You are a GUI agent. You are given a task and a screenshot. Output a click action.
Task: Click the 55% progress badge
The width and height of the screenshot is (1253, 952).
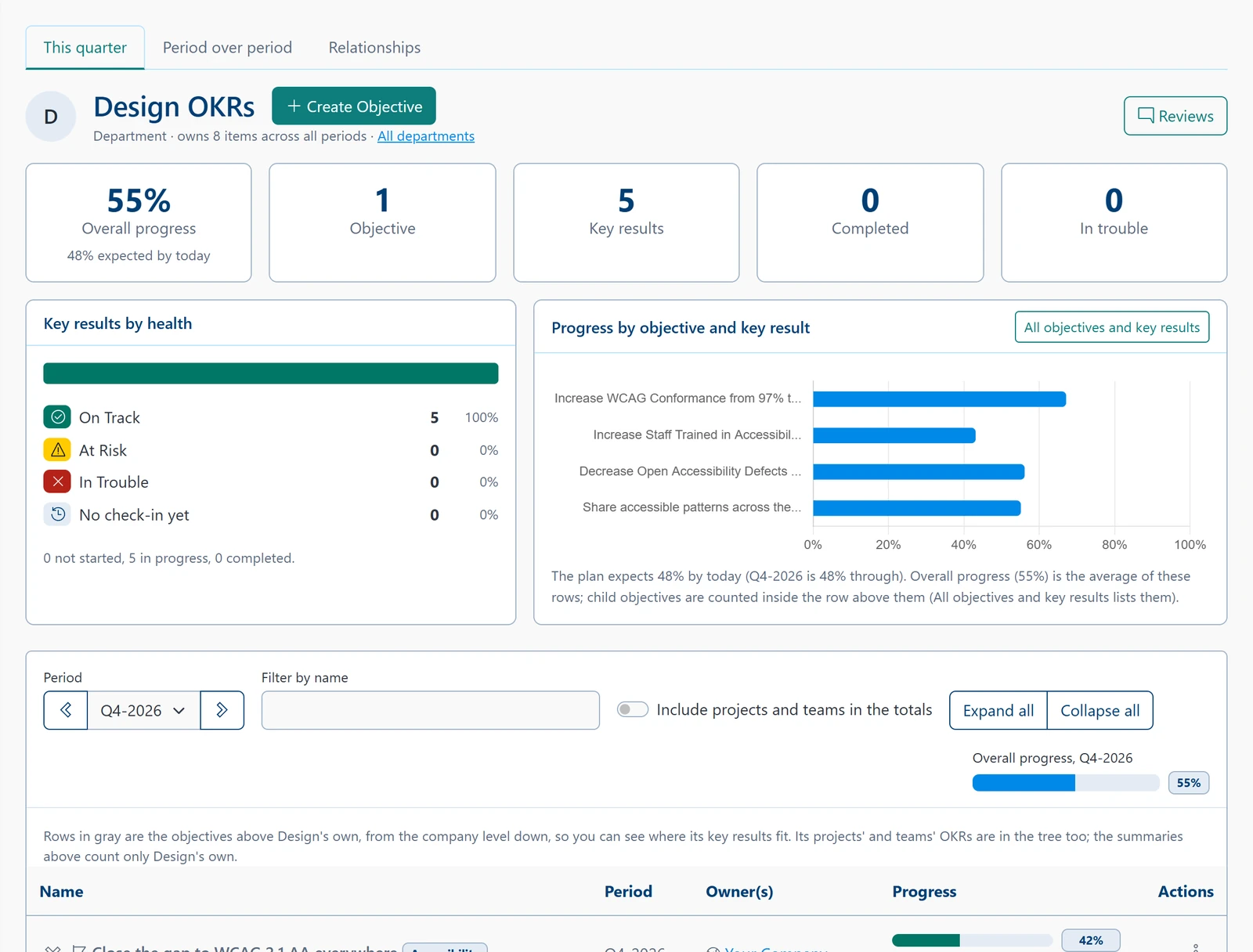point(1189,783)
